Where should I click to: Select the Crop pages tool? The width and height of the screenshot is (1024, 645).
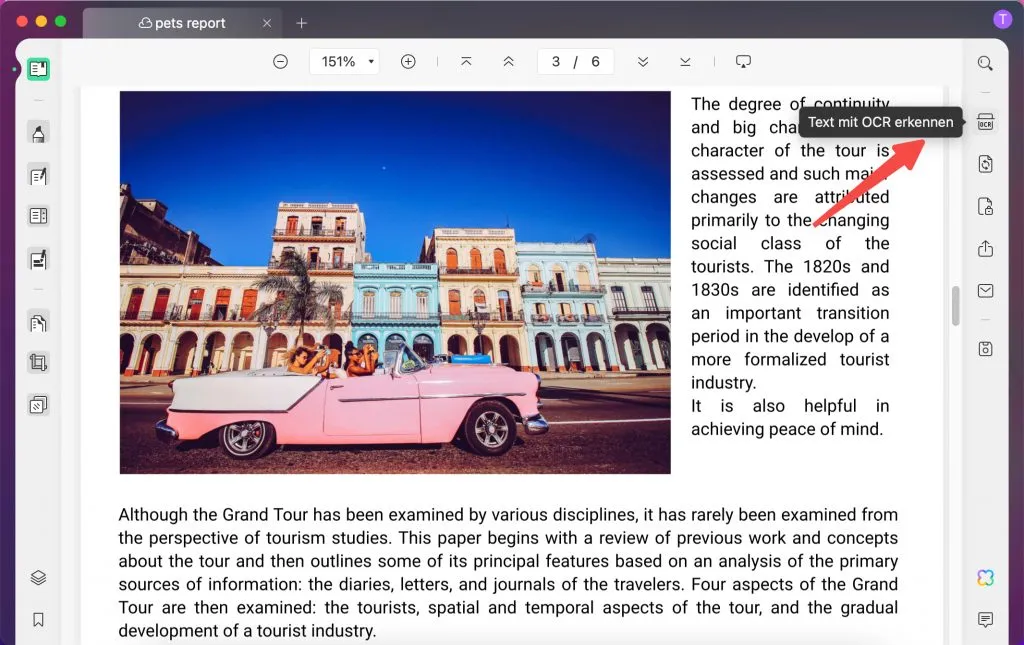[38, 361]
